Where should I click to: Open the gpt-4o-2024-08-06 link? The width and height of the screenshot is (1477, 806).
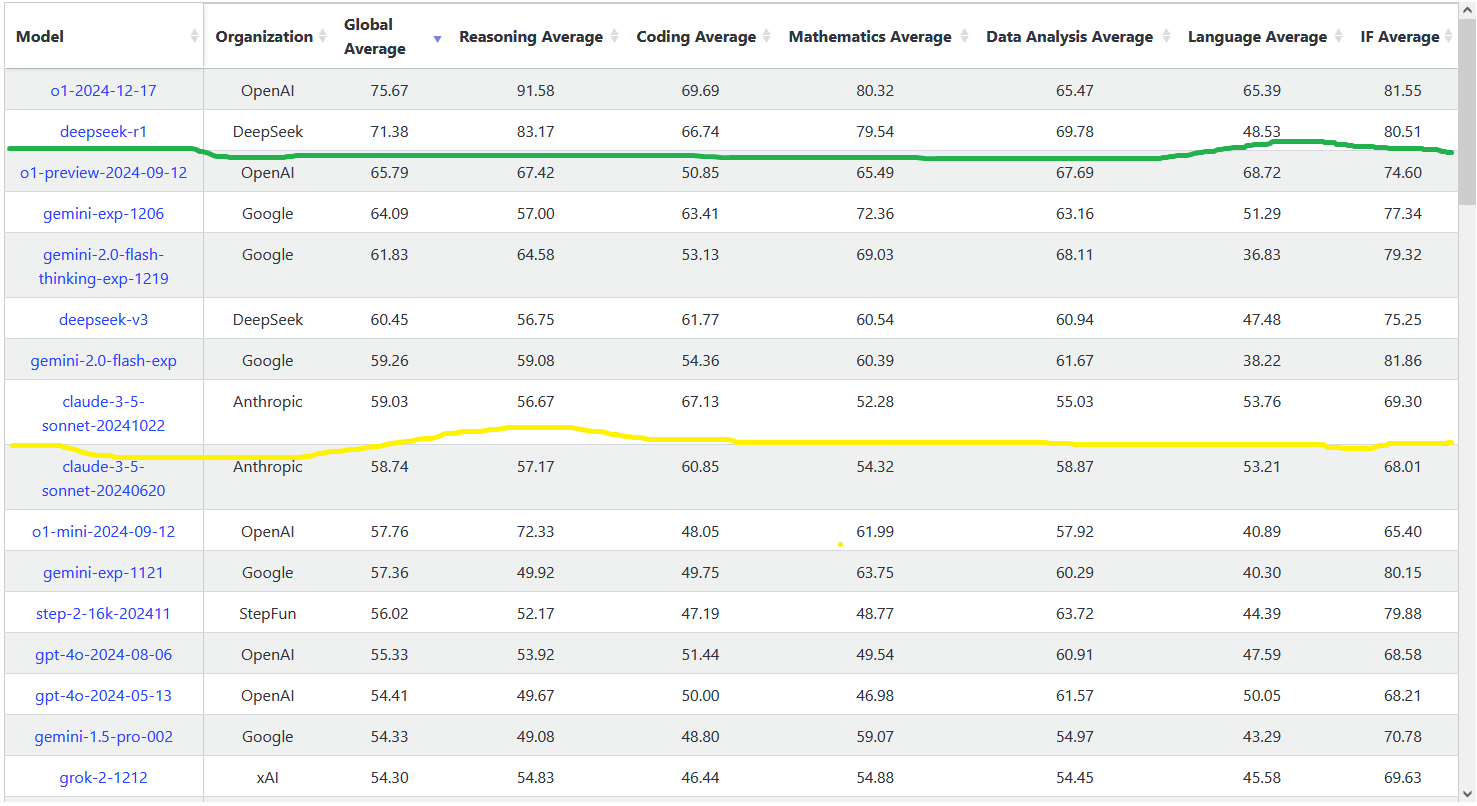tap(103, 655)
